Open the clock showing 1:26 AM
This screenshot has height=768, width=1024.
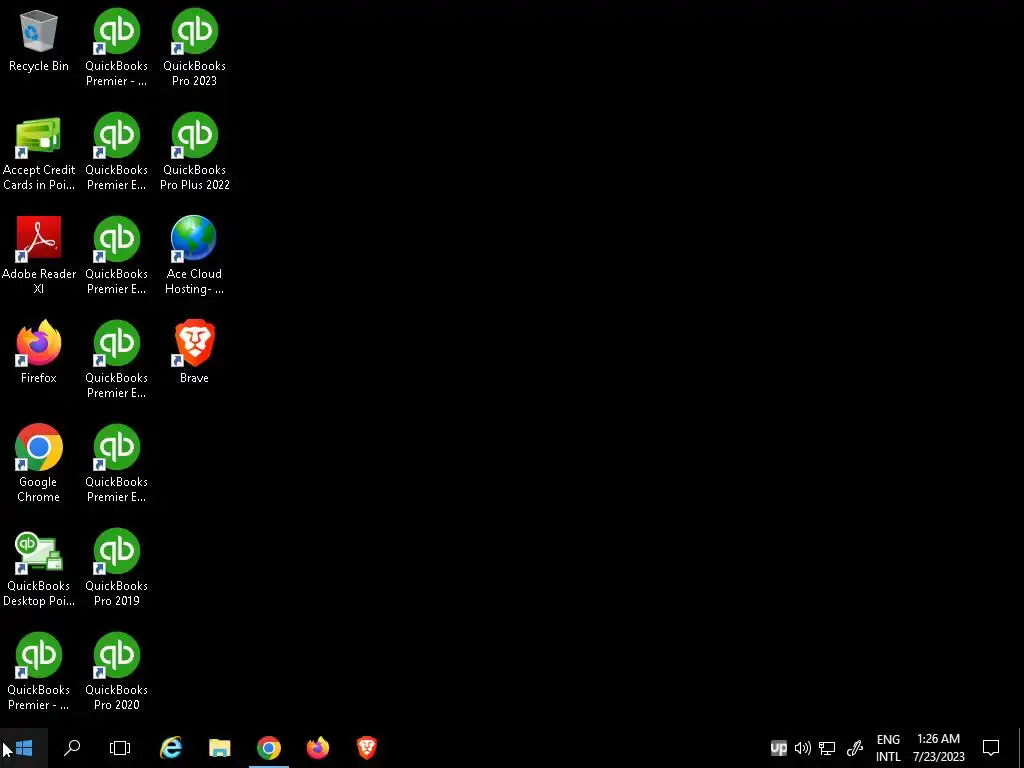(x=938, y=748)
